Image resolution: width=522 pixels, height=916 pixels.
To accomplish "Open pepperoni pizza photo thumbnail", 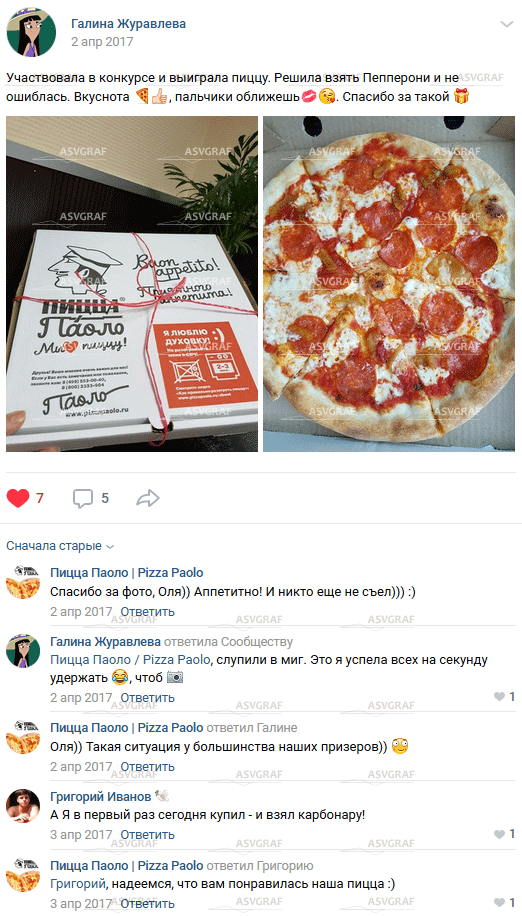I will 389,284.
